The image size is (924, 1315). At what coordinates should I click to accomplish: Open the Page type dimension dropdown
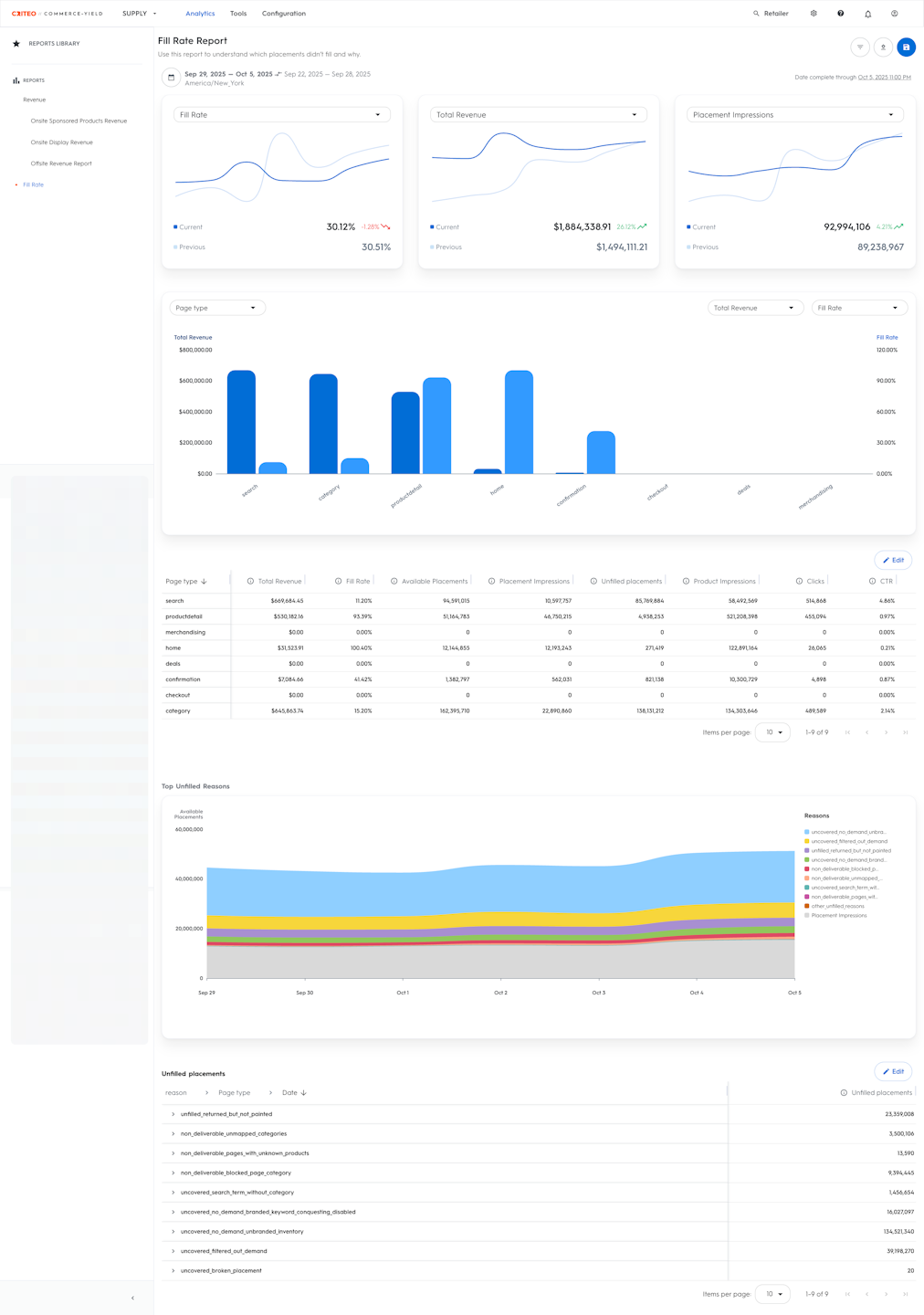[217, 308]
